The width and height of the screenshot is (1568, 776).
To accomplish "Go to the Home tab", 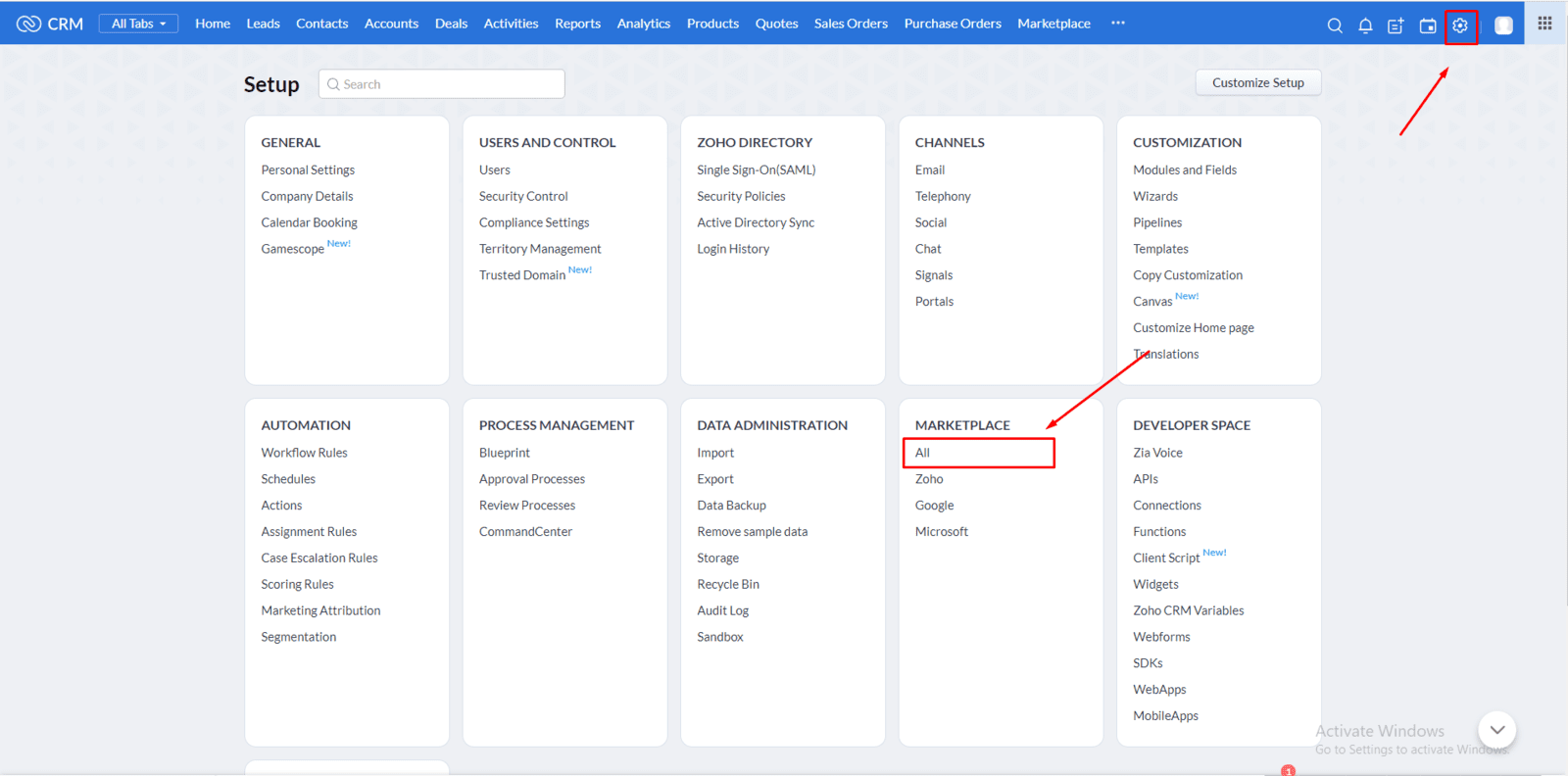I will [x=213, y=24].
